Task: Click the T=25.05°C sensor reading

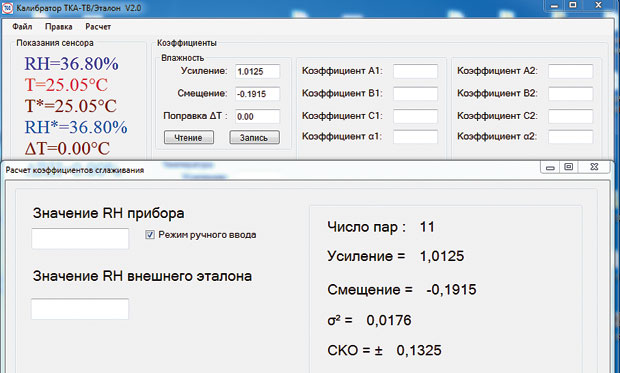Action: 66,85
